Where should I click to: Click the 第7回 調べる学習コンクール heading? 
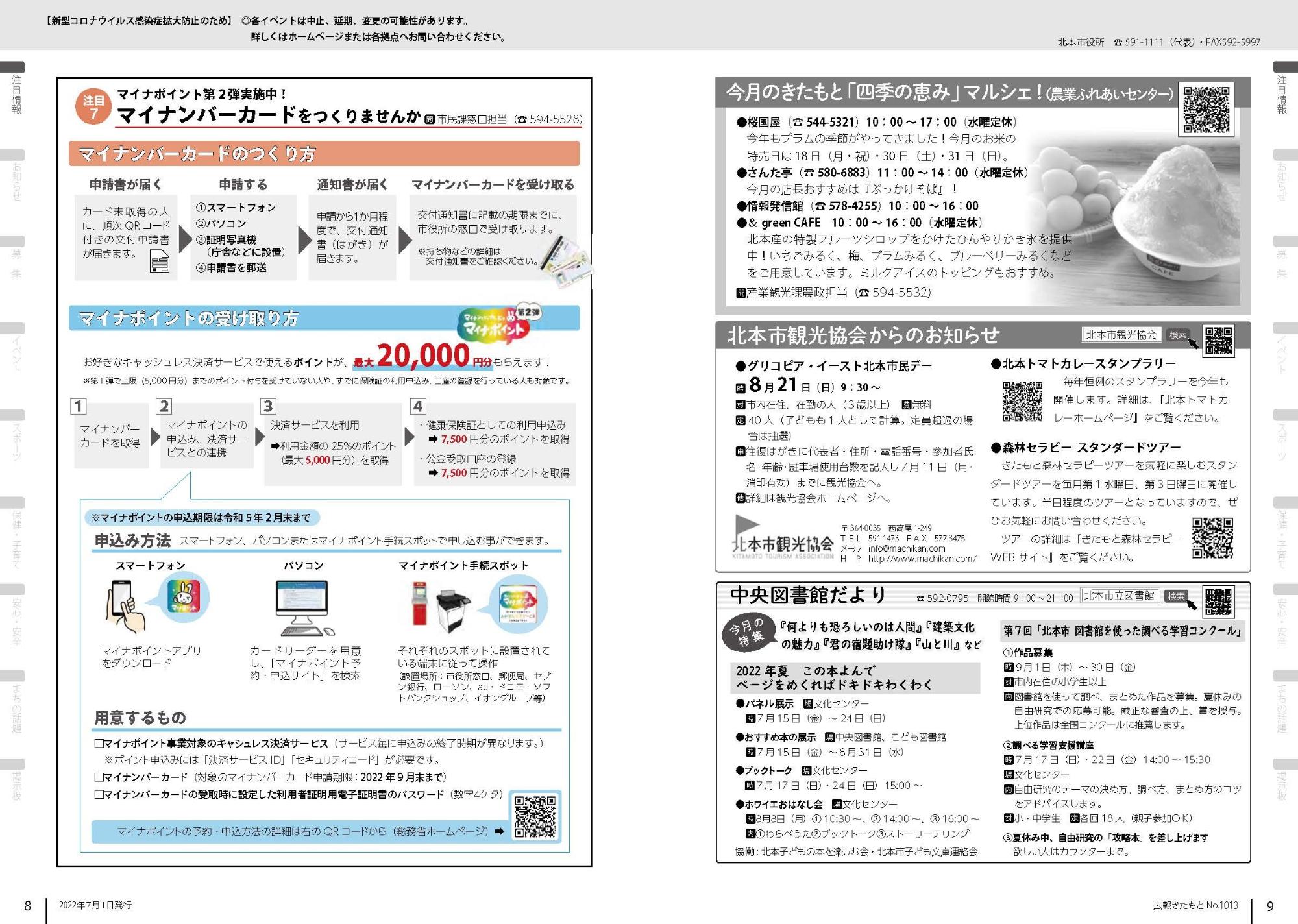1123,631
